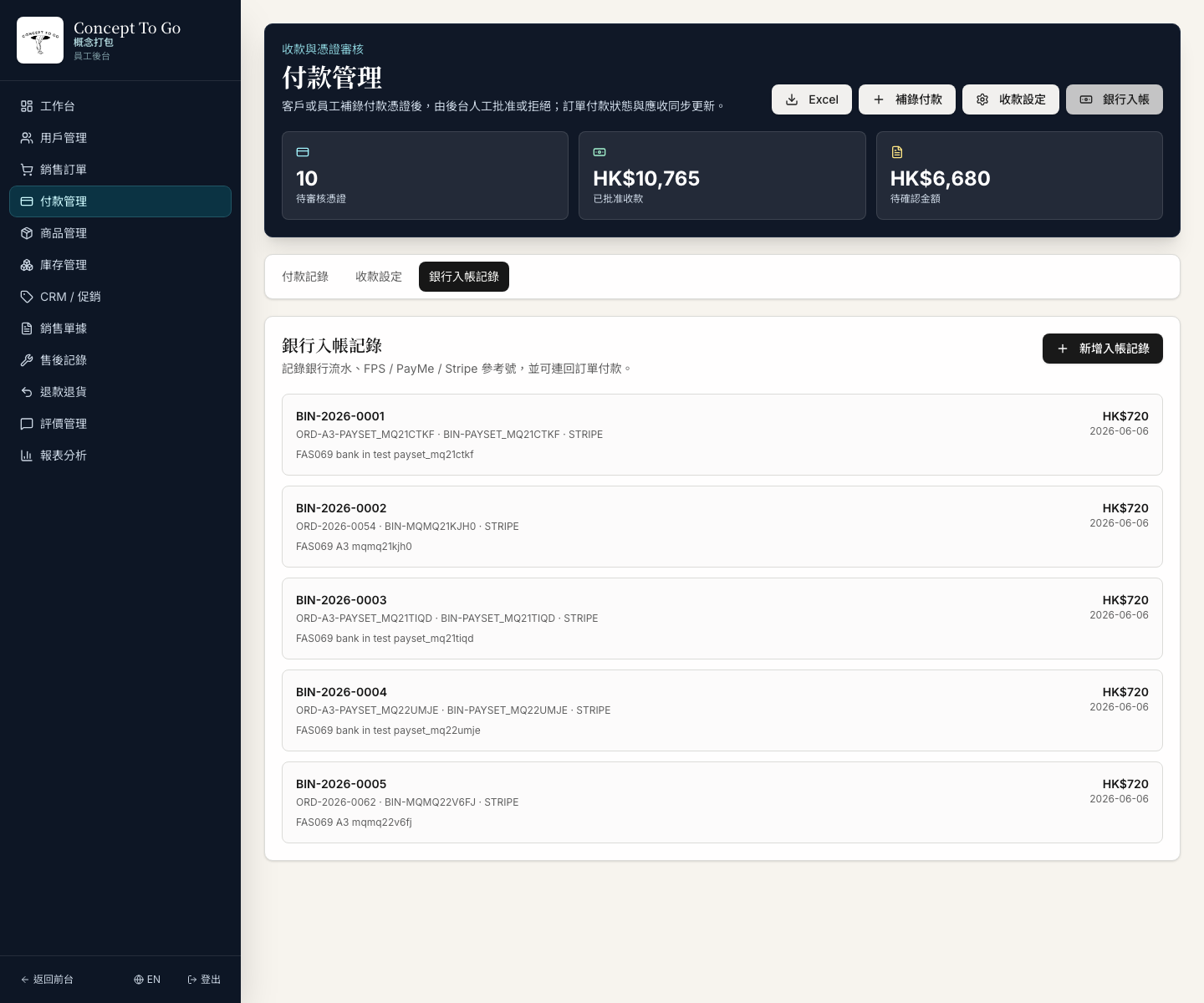
Task: Open 評價管理 sidebar item
Action: click(x=120, y=424)
